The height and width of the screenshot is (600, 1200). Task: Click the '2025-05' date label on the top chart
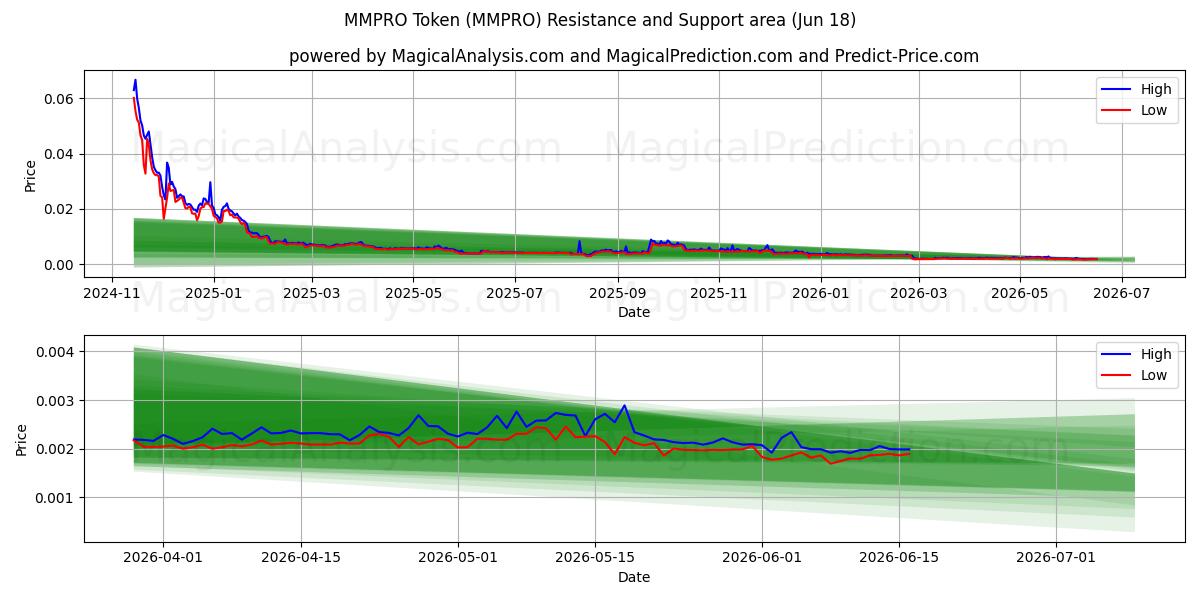[x=414, y=293]
